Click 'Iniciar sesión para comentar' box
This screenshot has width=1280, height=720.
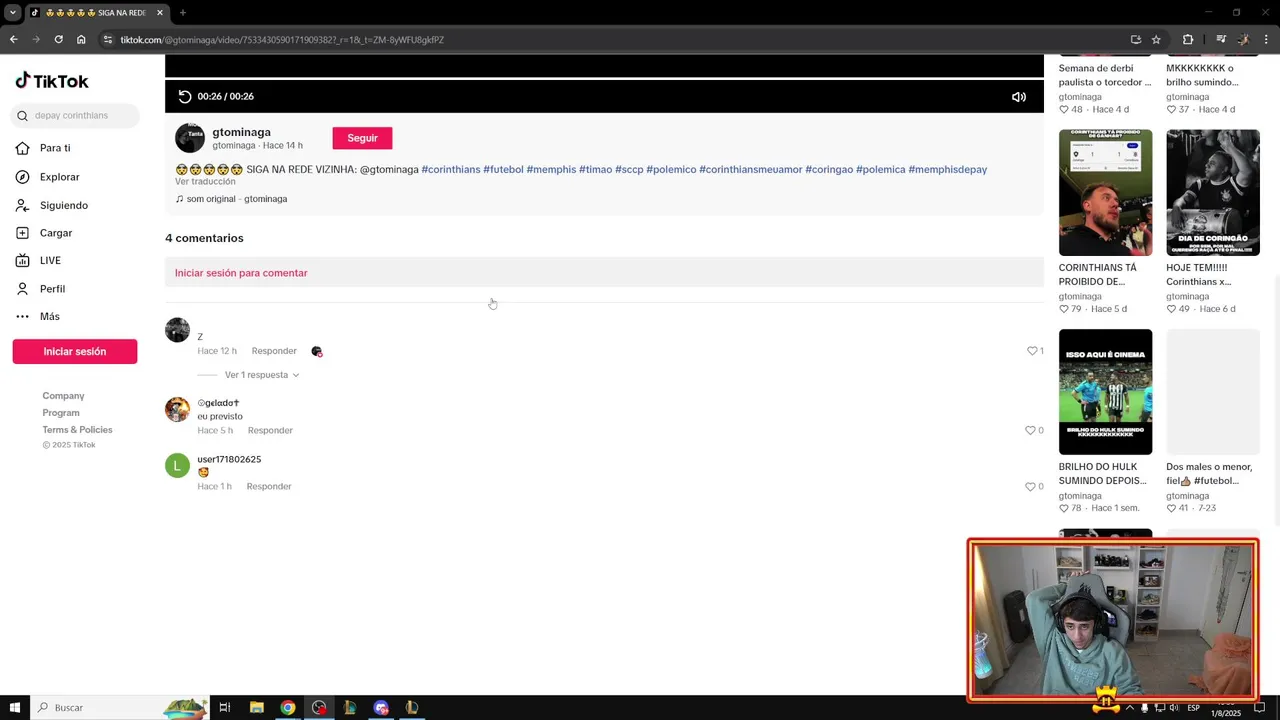[x=604, y=273]
